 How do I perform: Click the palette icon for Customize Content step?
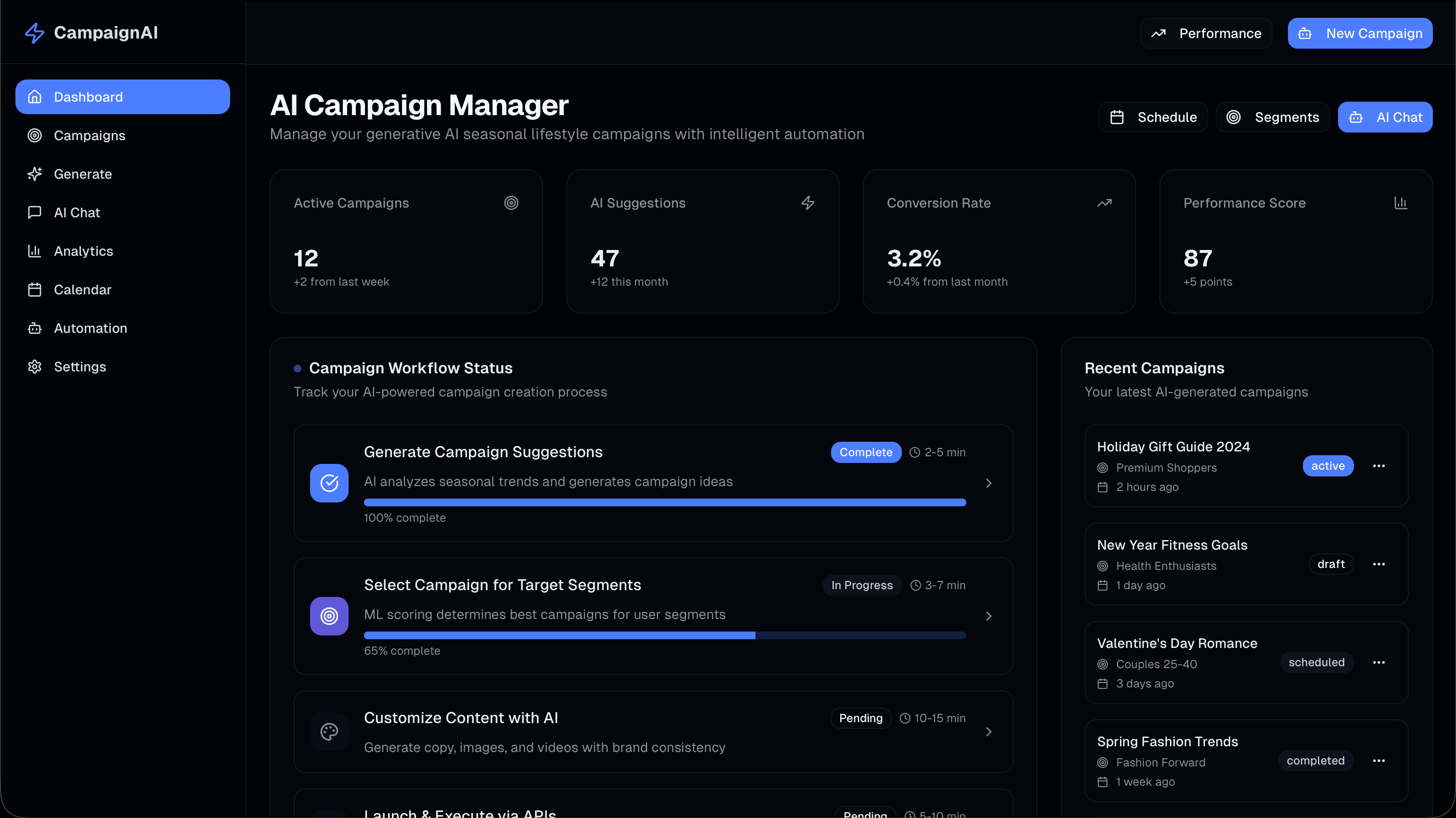329,731
